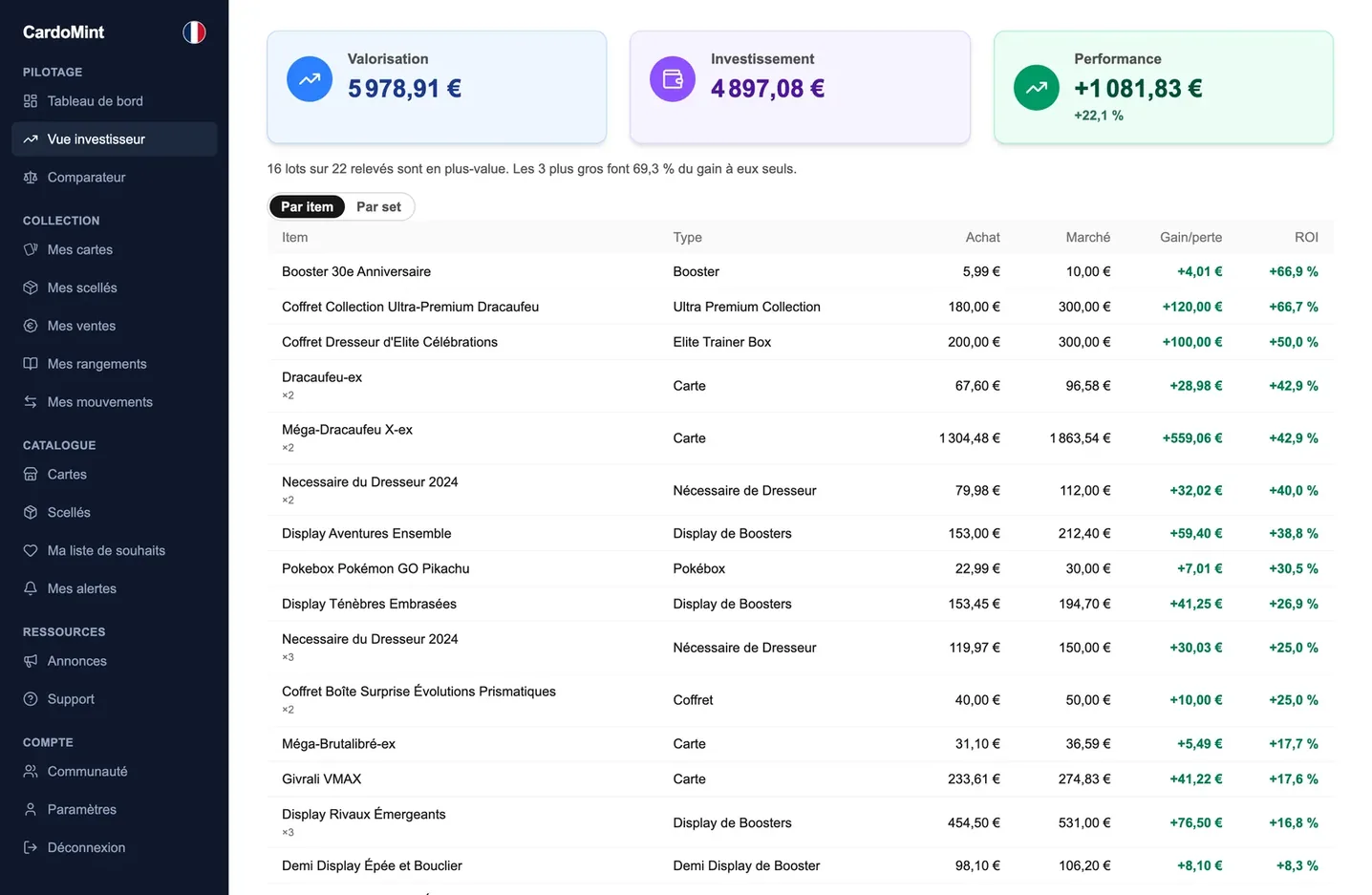Click the catalogue Cartes store icon
This screenshot has width=1372, height=895.
(x=31, y=475)
